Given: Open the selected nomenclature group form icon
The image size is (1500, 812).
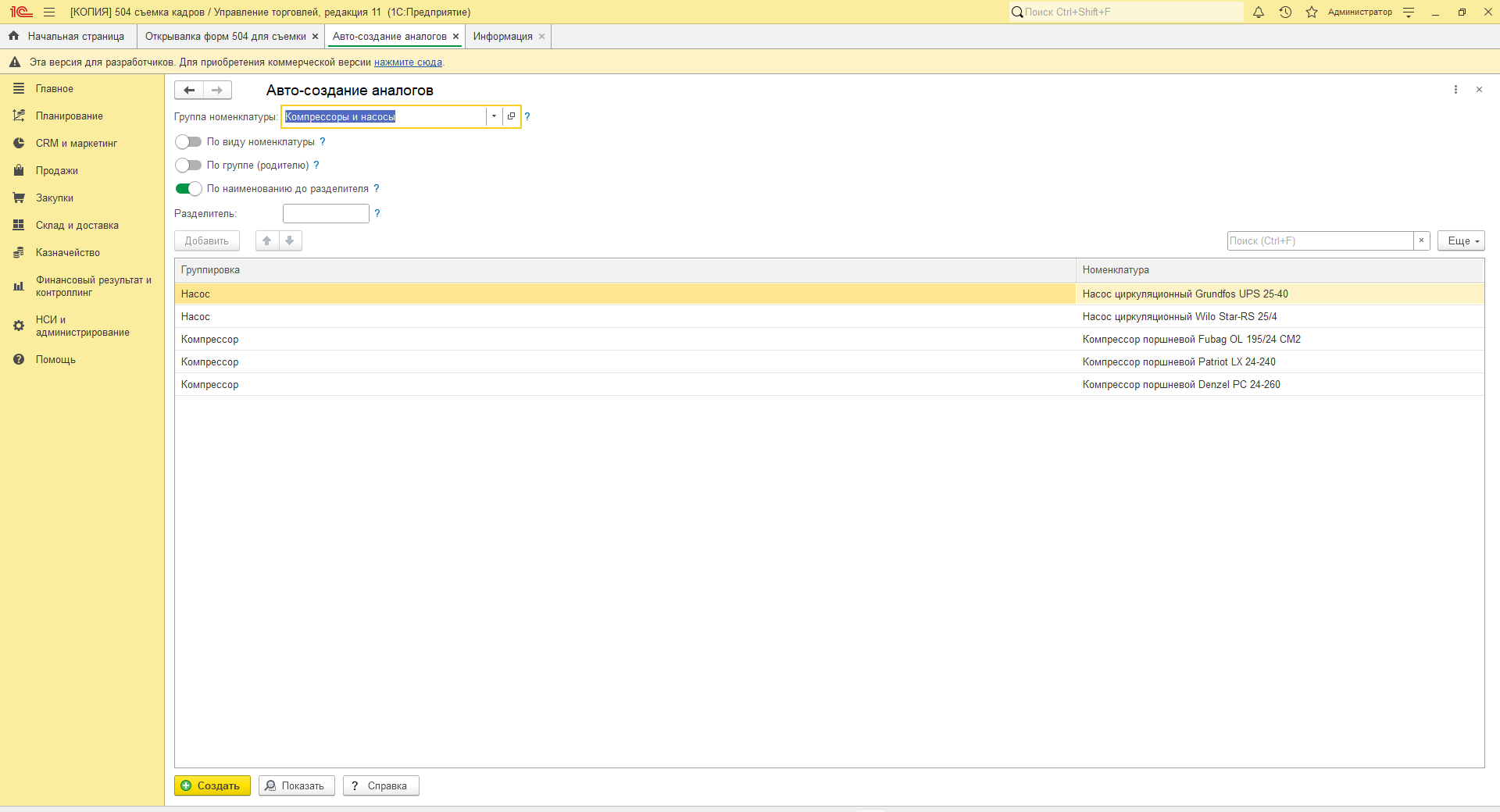Looking at the screenshot, I should [511, 116].
